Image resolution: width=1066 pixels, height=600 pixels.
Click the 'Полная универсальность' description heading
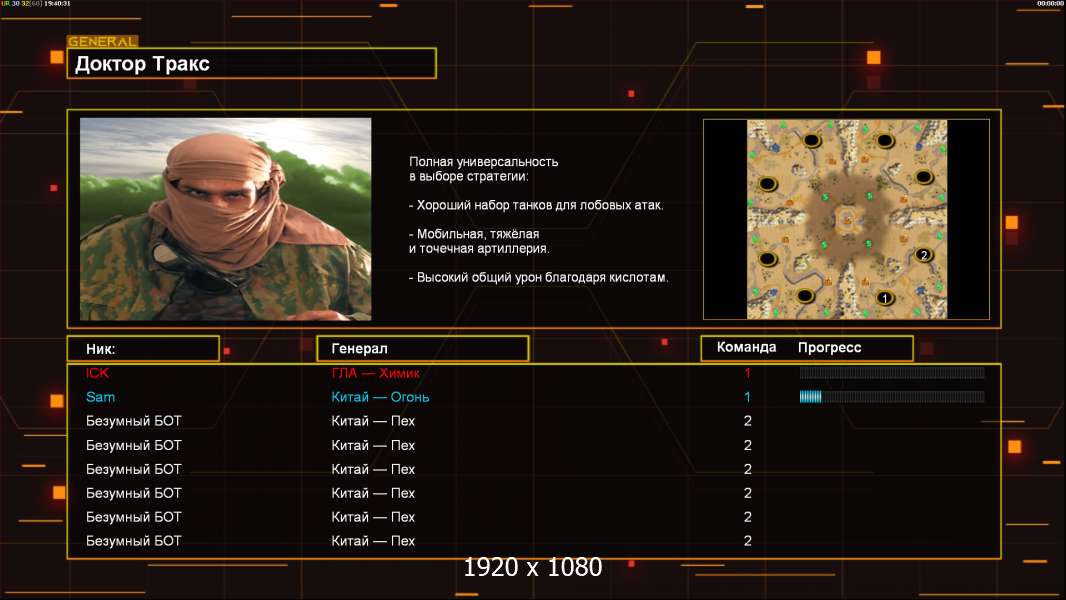483,162
